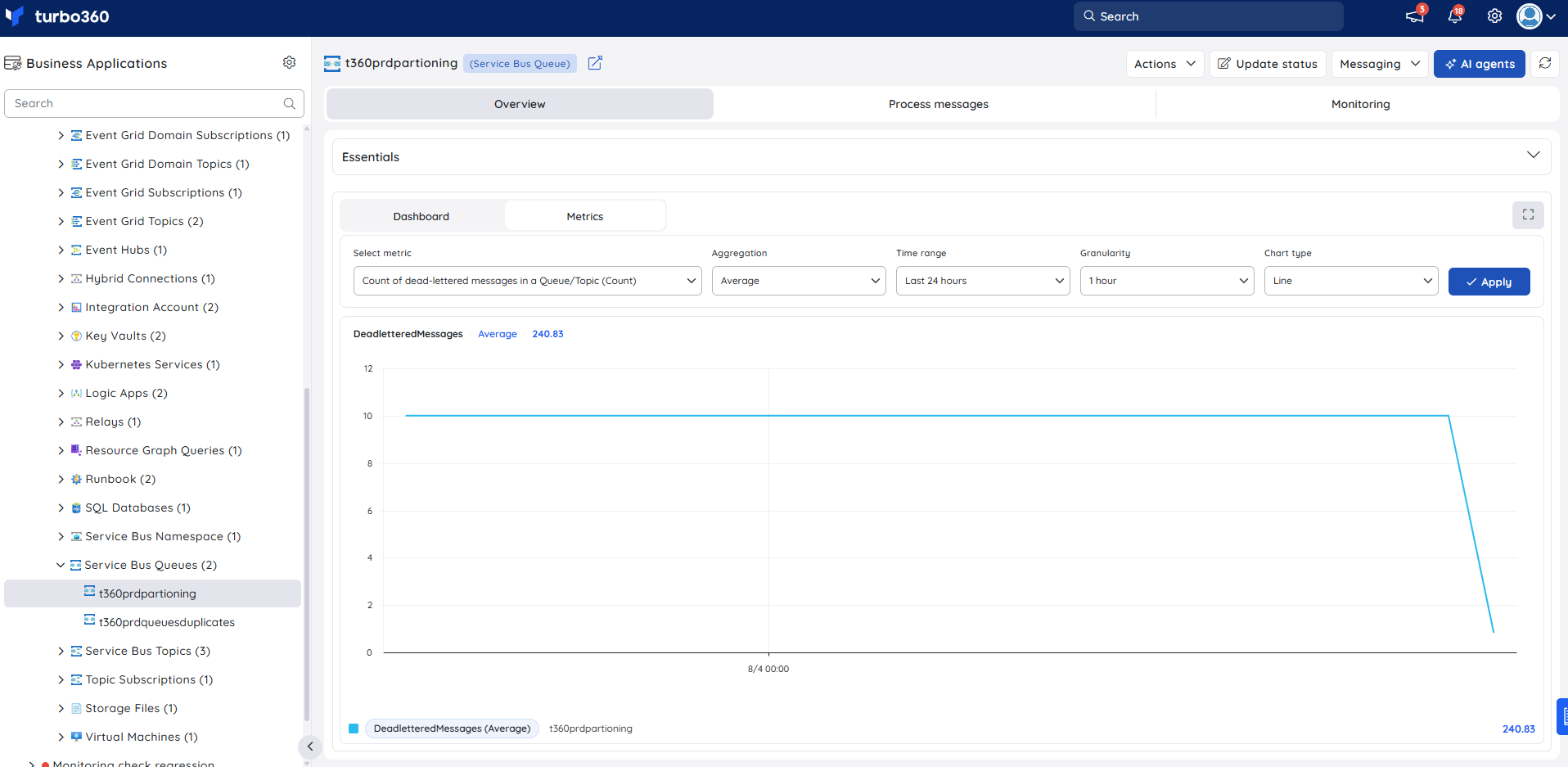1568x767 pixels.
Task: Click the Kubernetes Services icon
Action: click(76, 364)
